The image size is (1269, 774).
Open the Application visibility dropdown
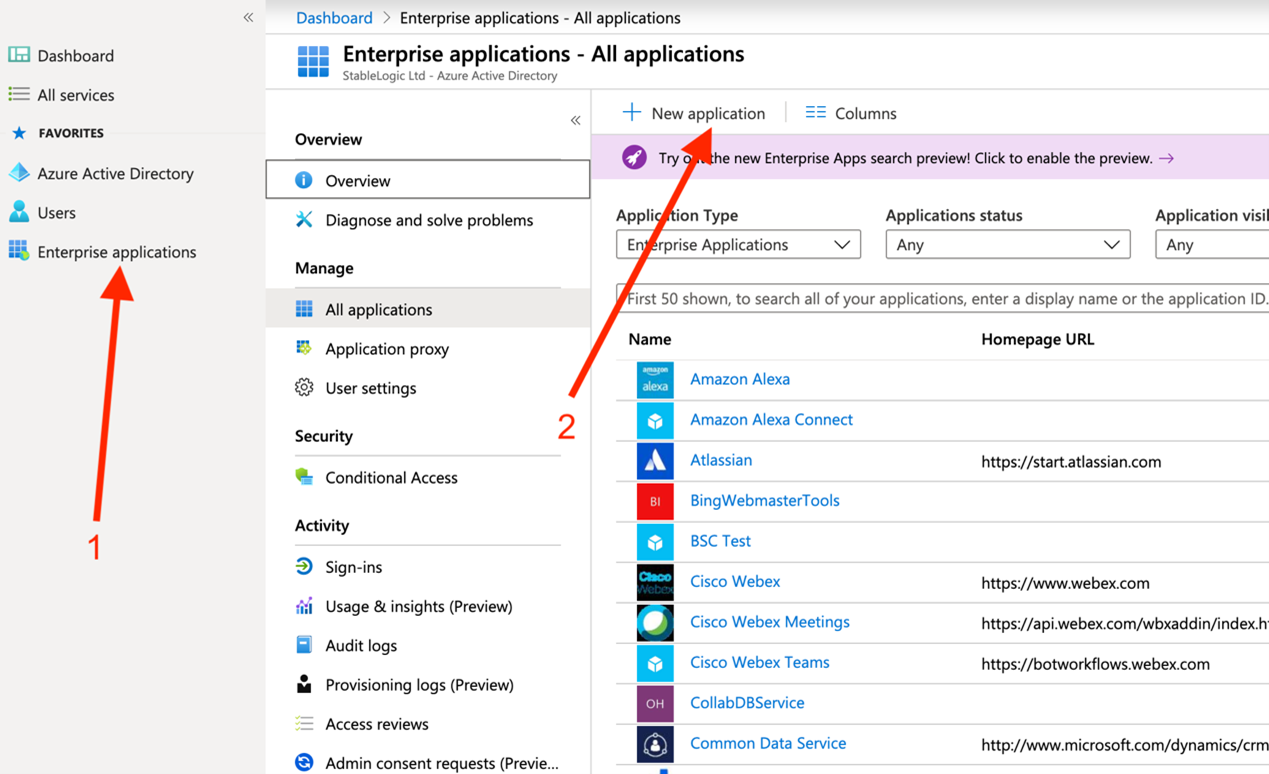[1212, 244]
